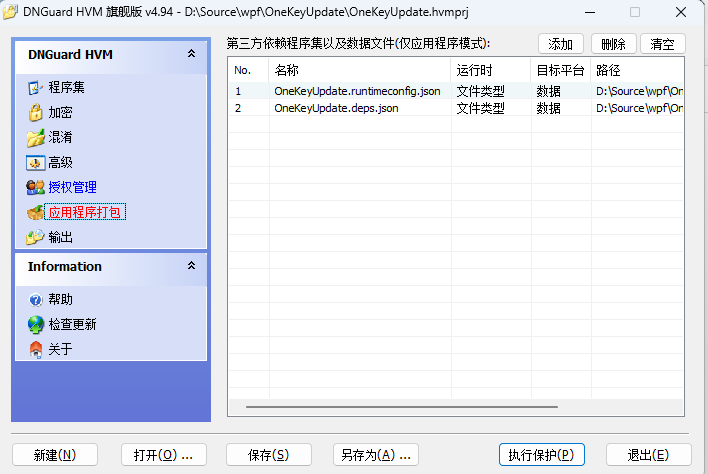Click the 加密 padlock icon
This screenshot has width=708, height=474.
click(x=35, y=112)
